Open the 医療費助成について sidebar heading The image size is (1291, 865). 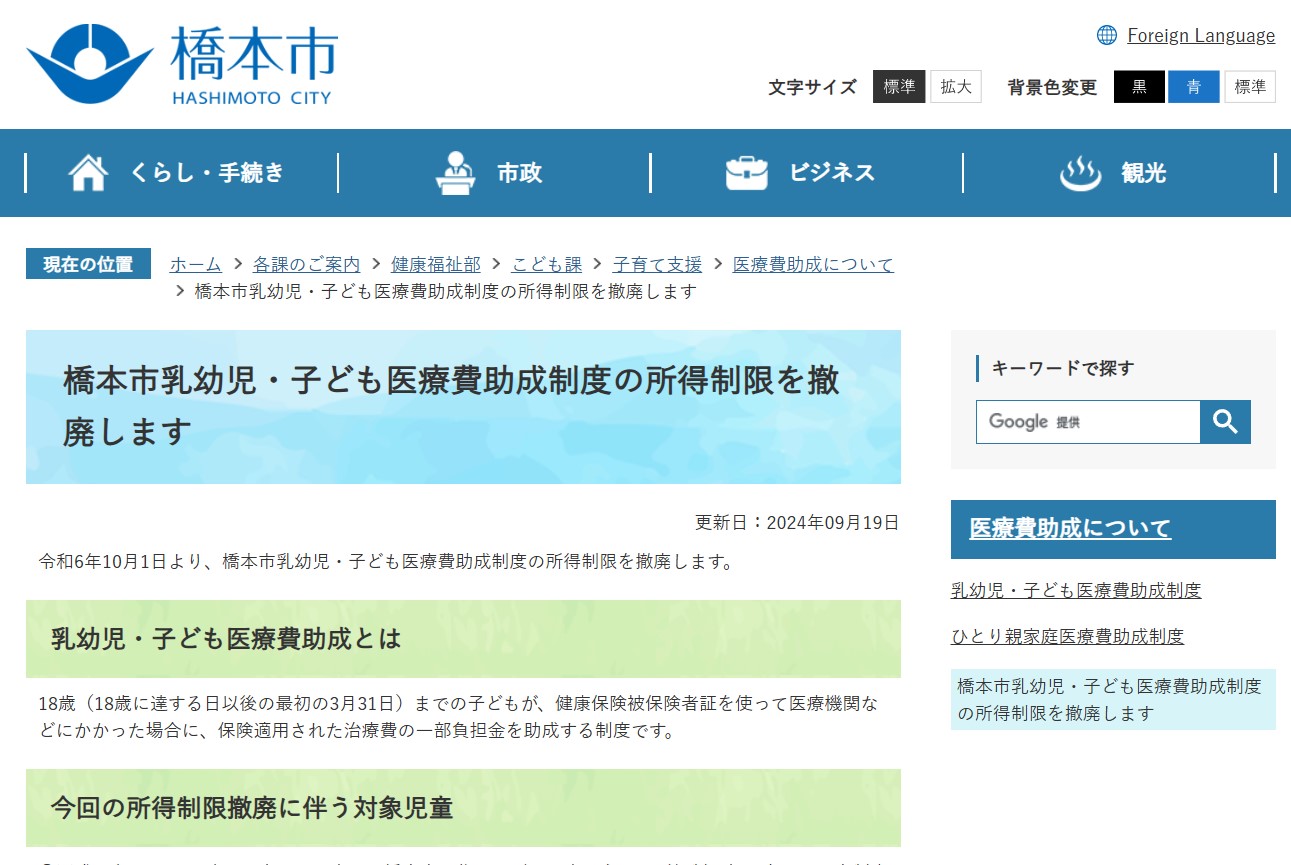point(1070,528)
